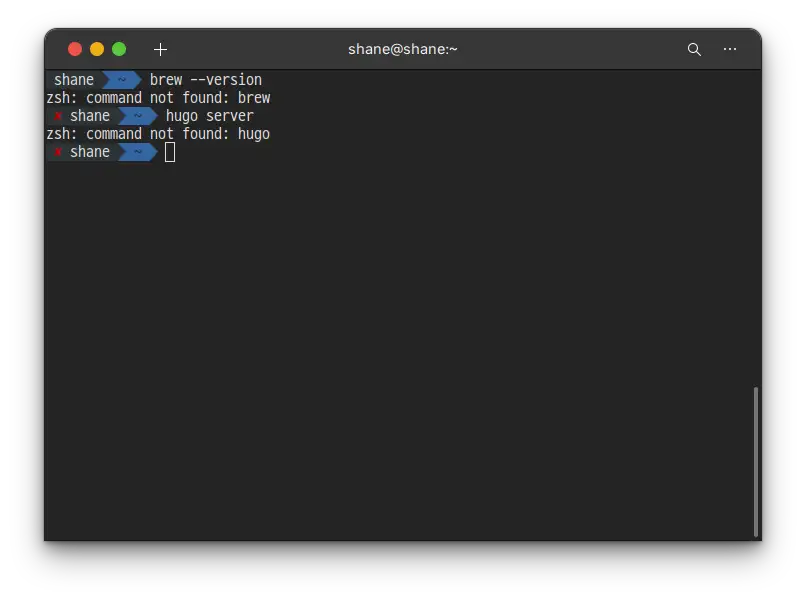This screenshot has width=806, height=601.
Task: Click the blue tilde segment on the last prompt
Action: point(138,152)
